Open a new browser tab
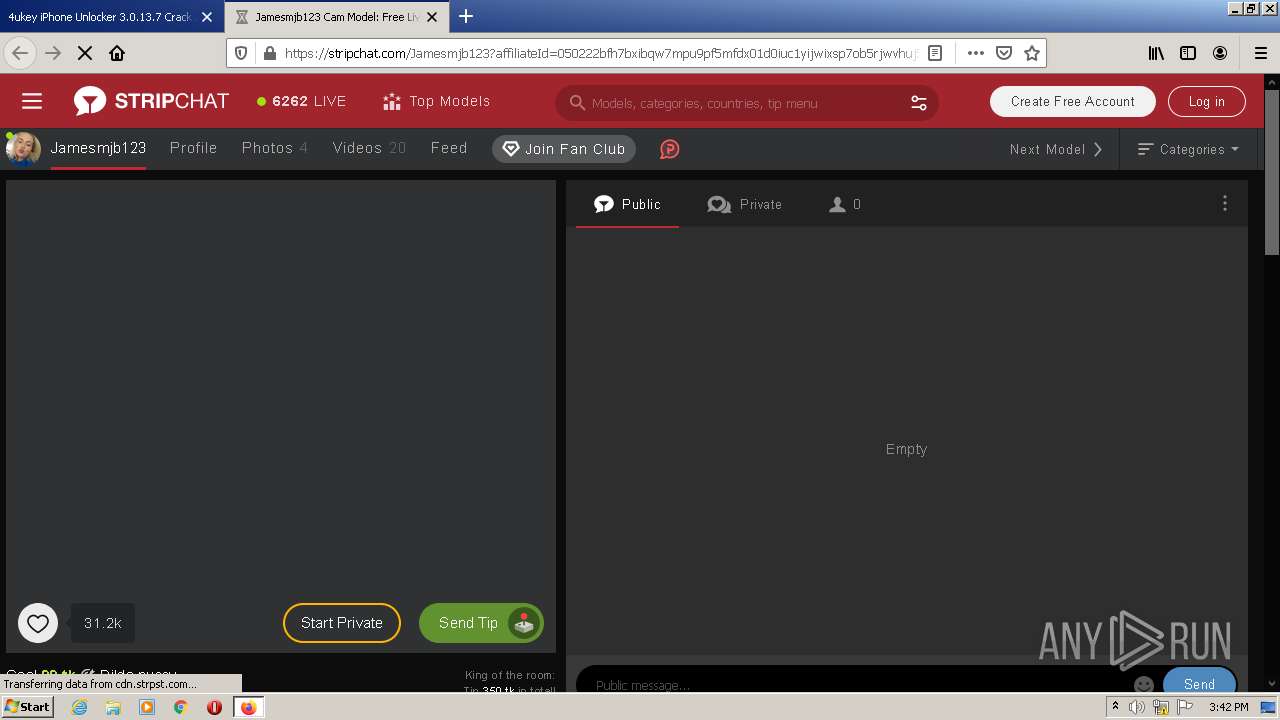 pos(465,16)
